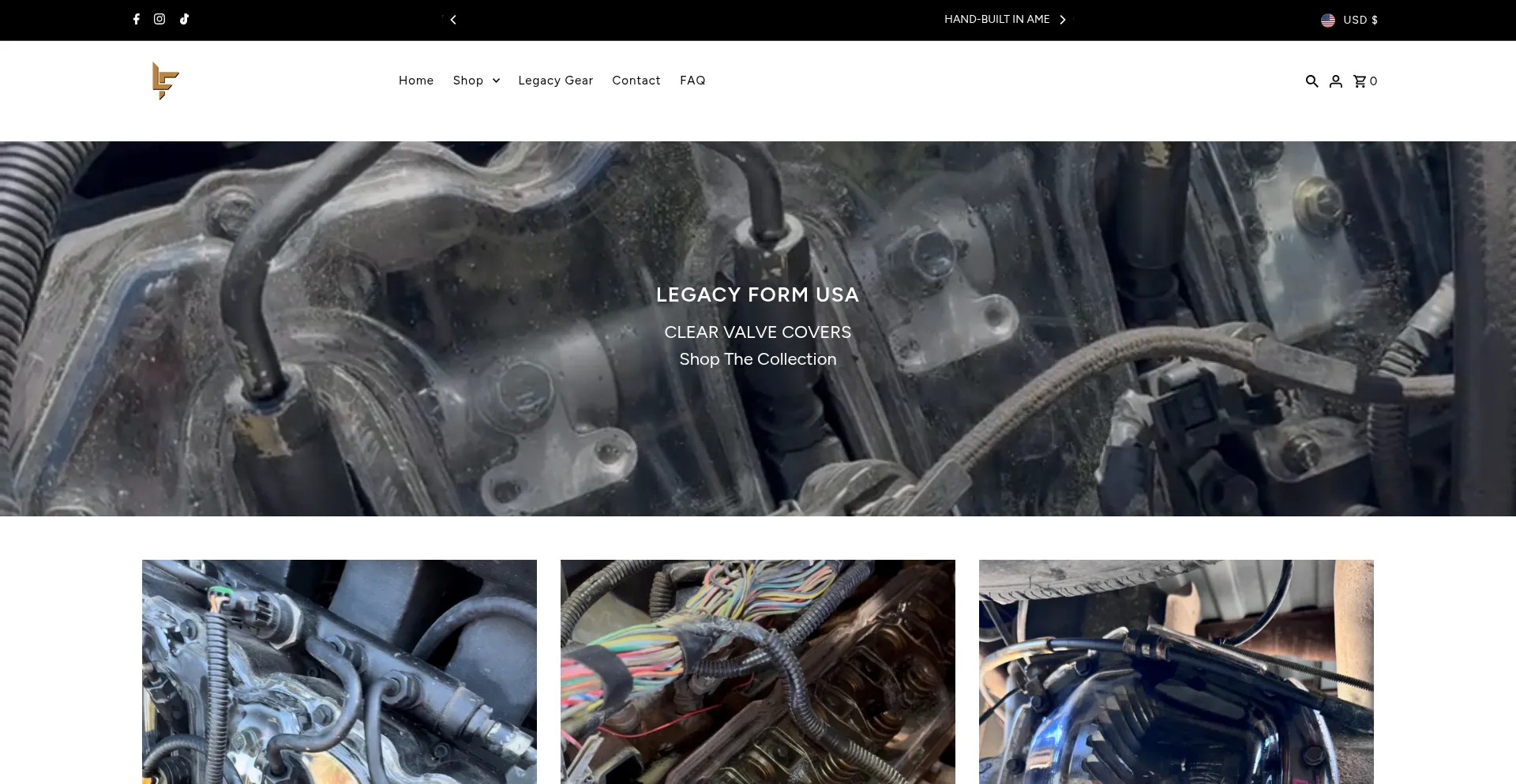Open the account login icon

tap(1335, 81)
